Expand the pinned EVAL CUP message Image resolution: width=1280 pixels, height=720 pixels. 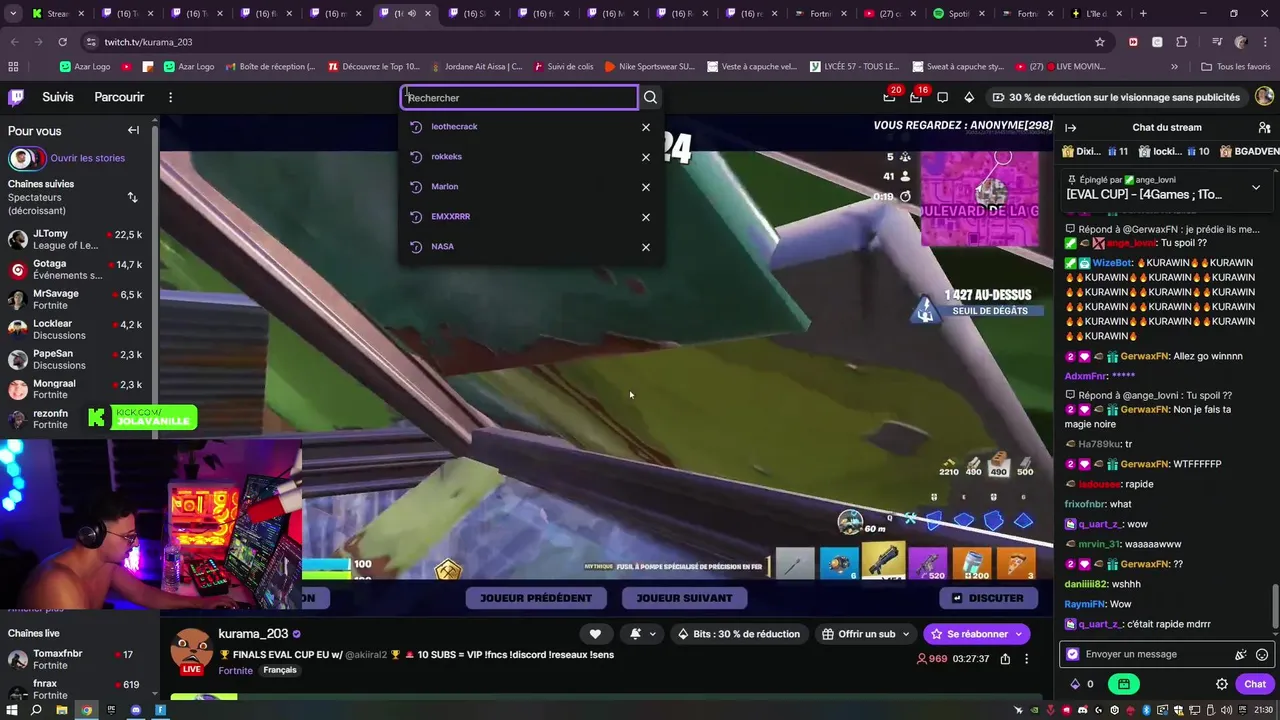[x=1256, y=187]
